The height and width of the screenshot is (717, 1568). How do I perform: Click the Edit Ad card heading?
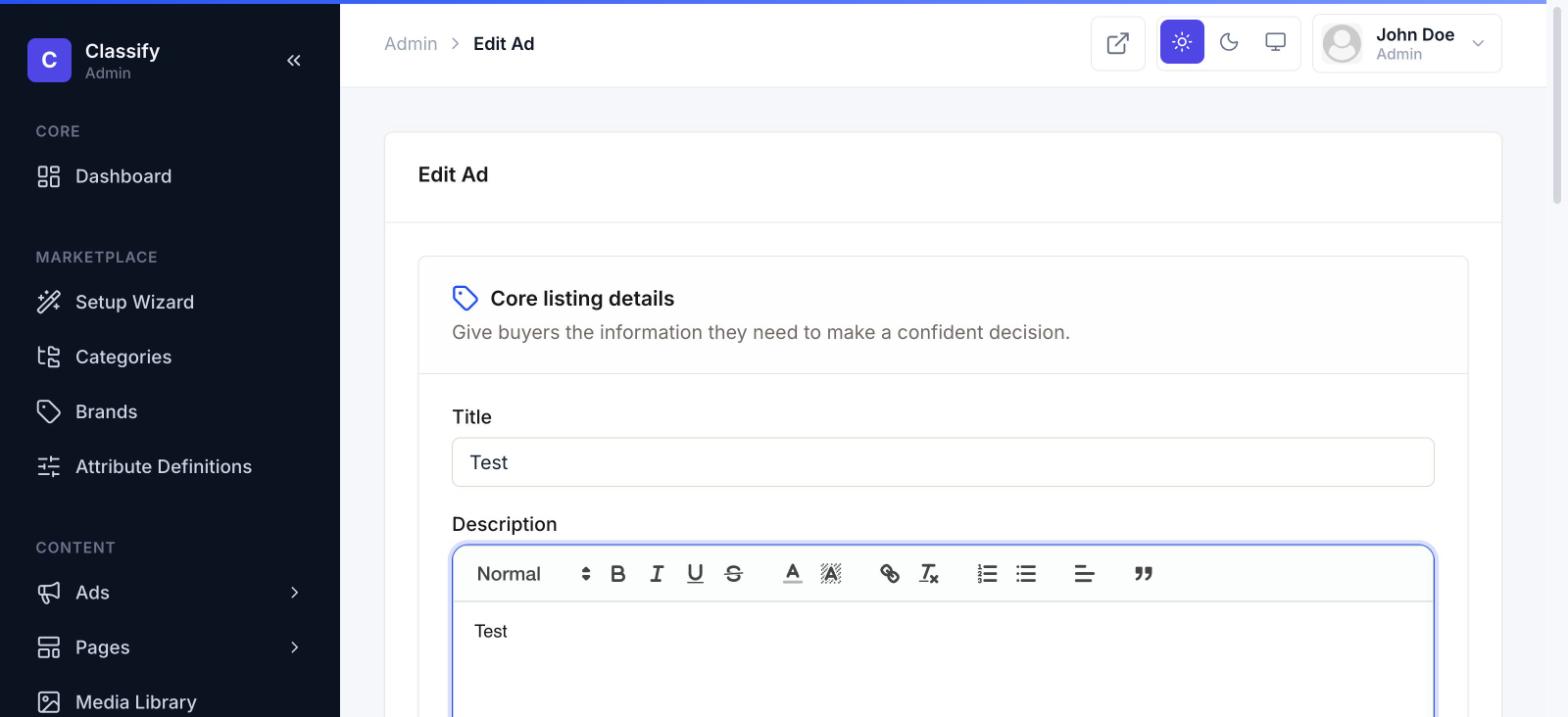pos(453,175)
